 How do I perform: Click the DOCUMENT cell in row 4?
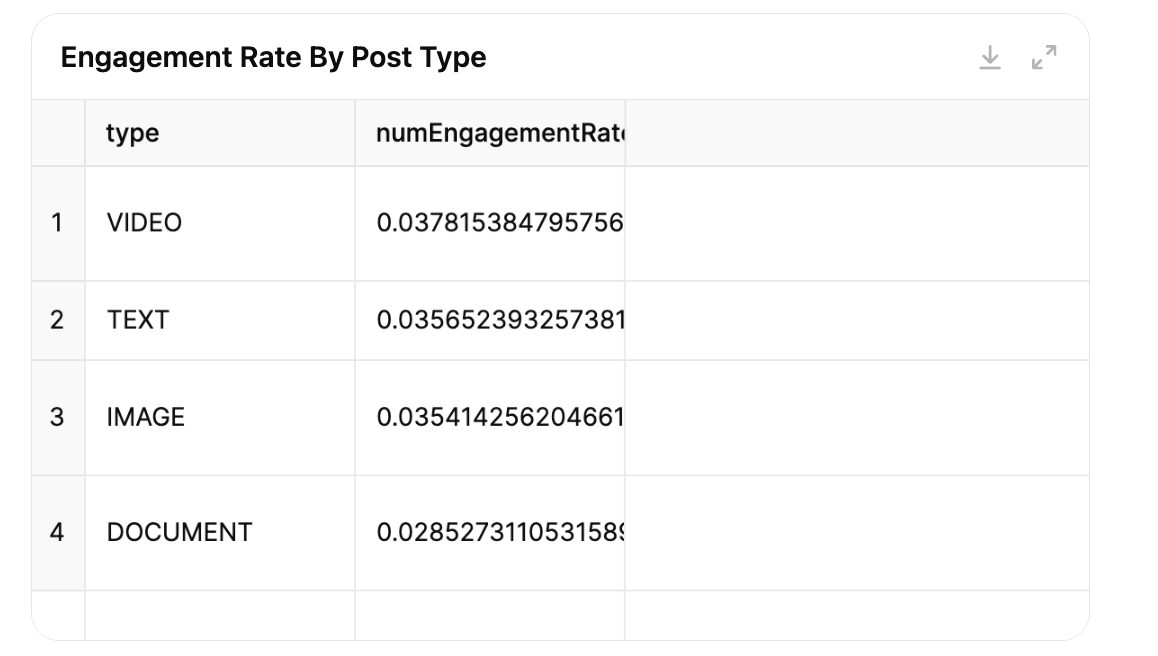220,533
